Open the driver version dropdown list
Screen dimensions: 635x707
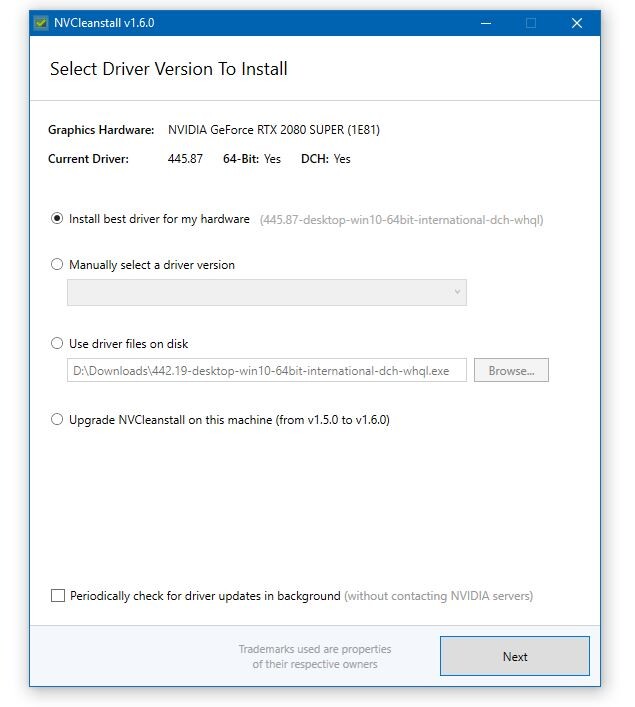[x=267, y=292]
